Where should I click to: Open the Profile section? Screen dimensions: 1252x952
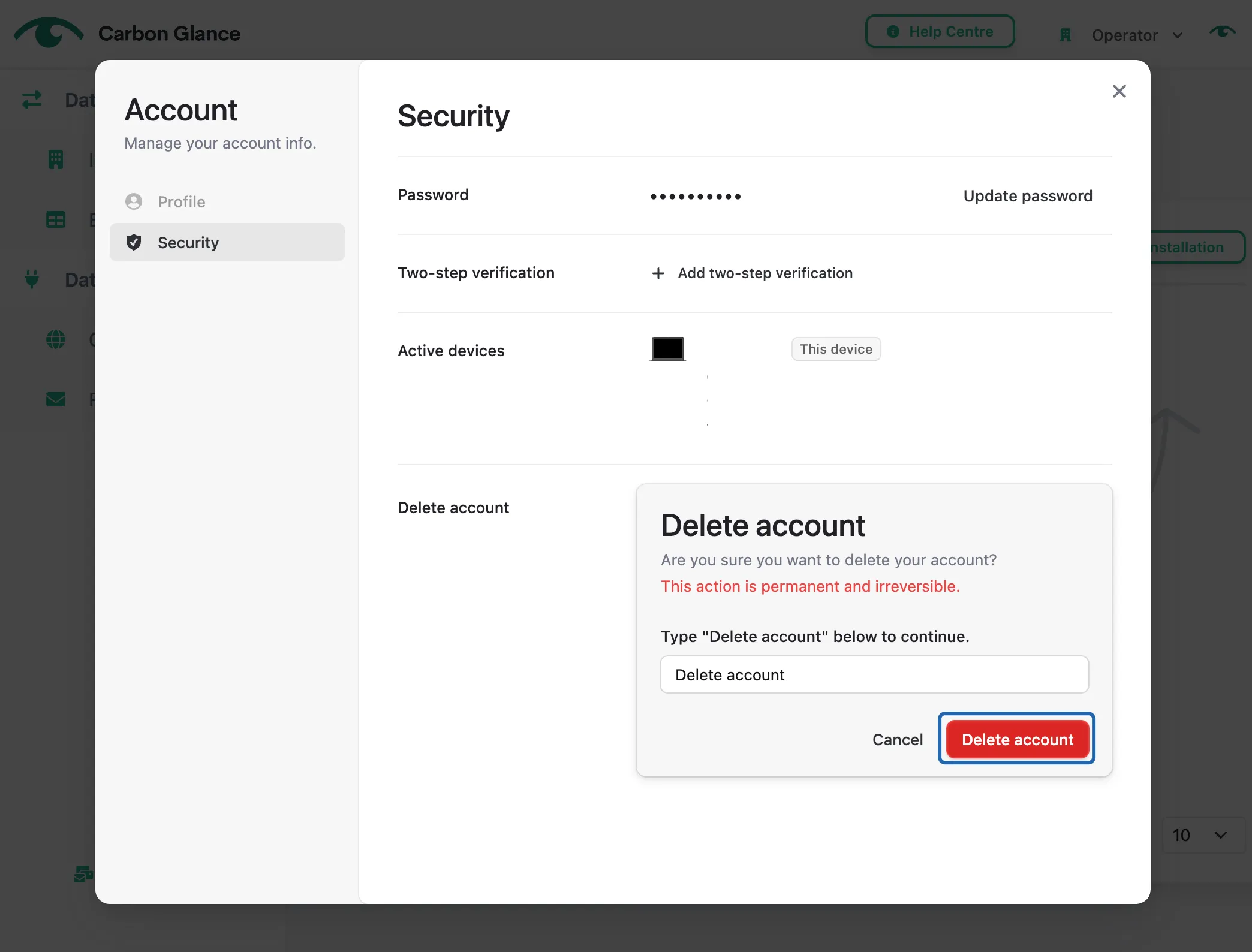[227, 201]
